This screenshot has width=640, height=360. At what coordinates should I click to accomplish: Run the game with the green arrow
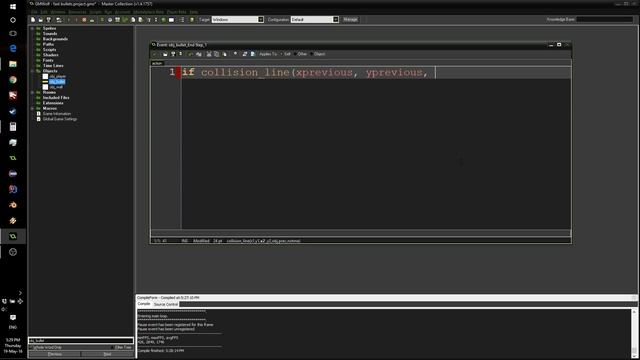coord(69,20)
